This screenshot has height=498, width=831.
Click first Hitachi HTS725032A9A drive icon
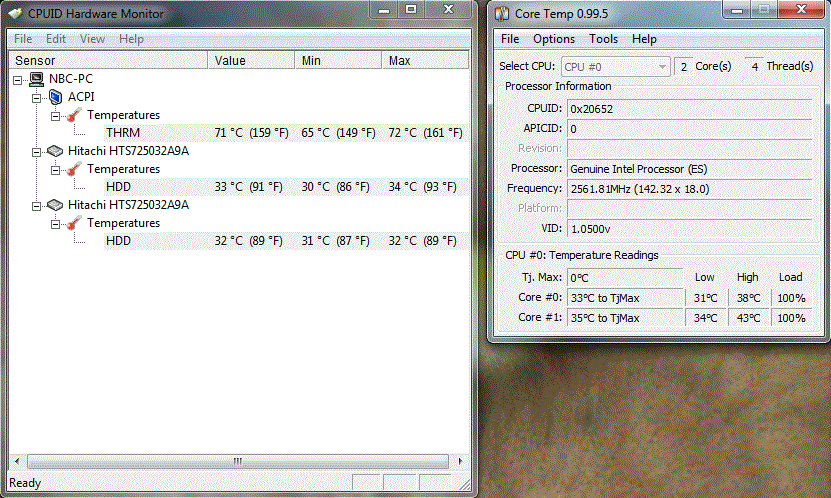[x=55, y=151]
